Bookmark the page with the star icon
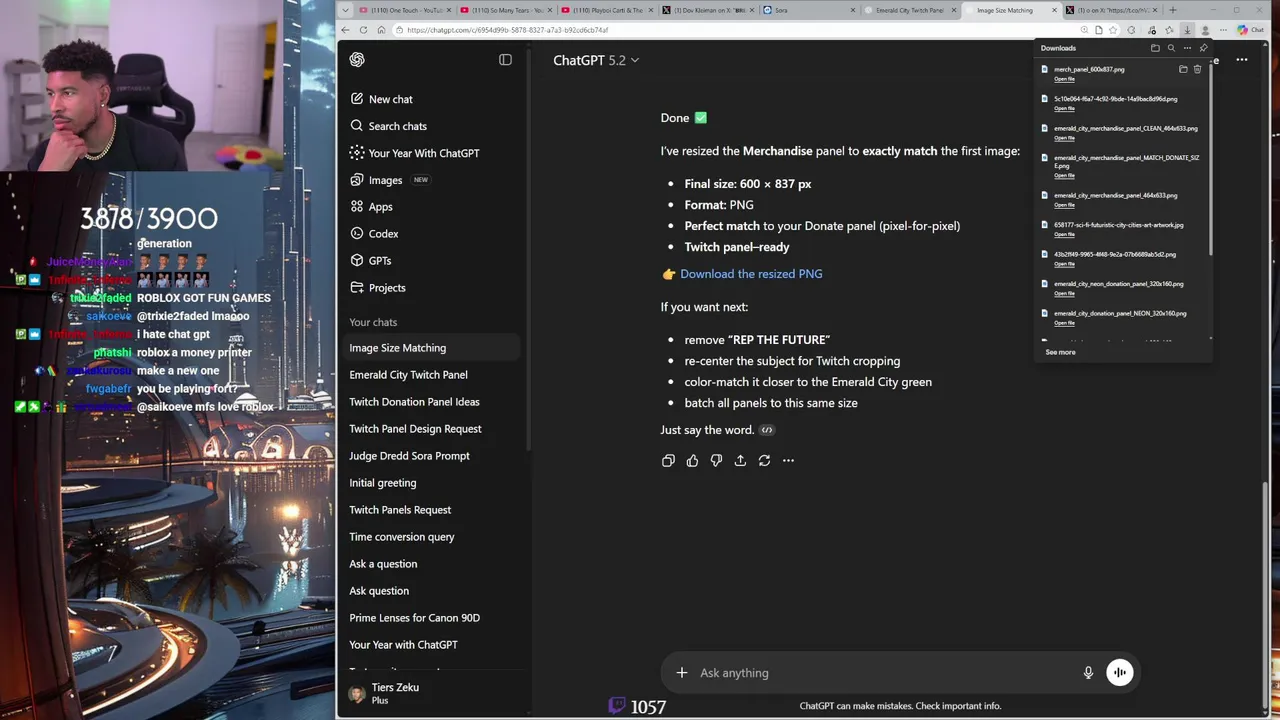Image resolution: width=1280 pixels, height=720 pixels. tap(1113, 30)
